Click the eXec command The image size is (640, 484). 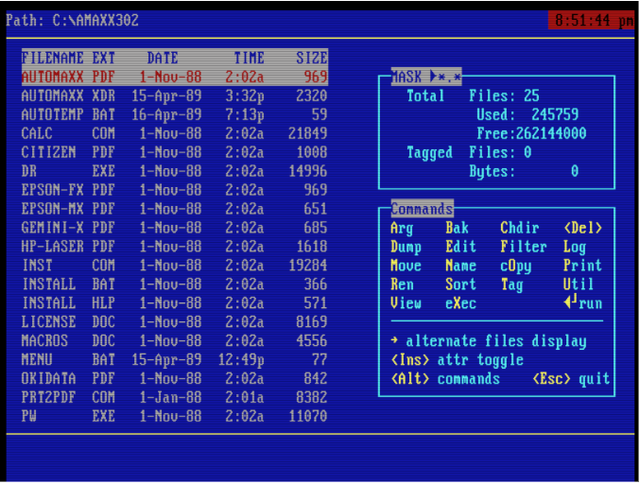(460, 303)
